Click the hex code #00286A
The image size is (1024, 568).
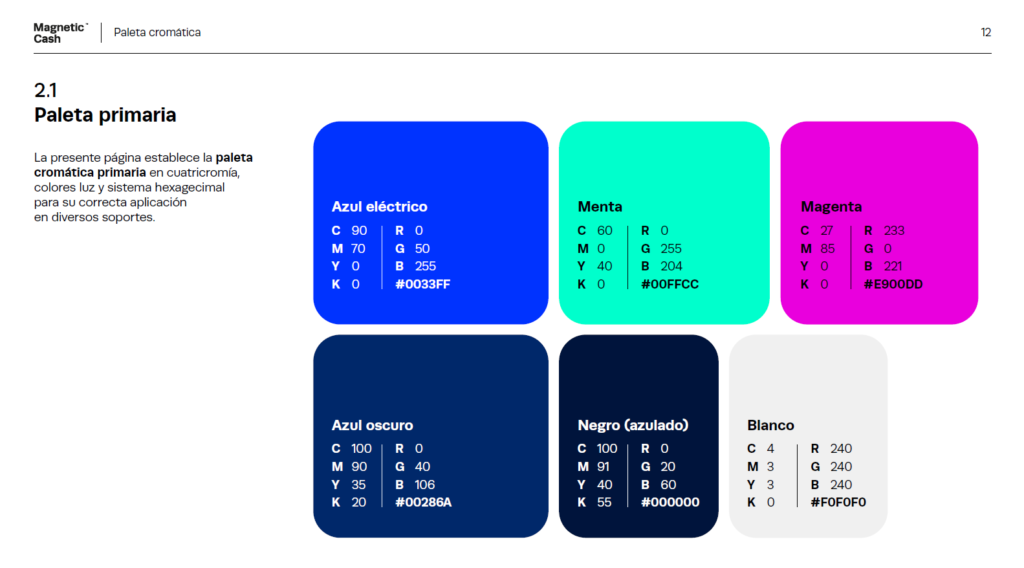423,502
